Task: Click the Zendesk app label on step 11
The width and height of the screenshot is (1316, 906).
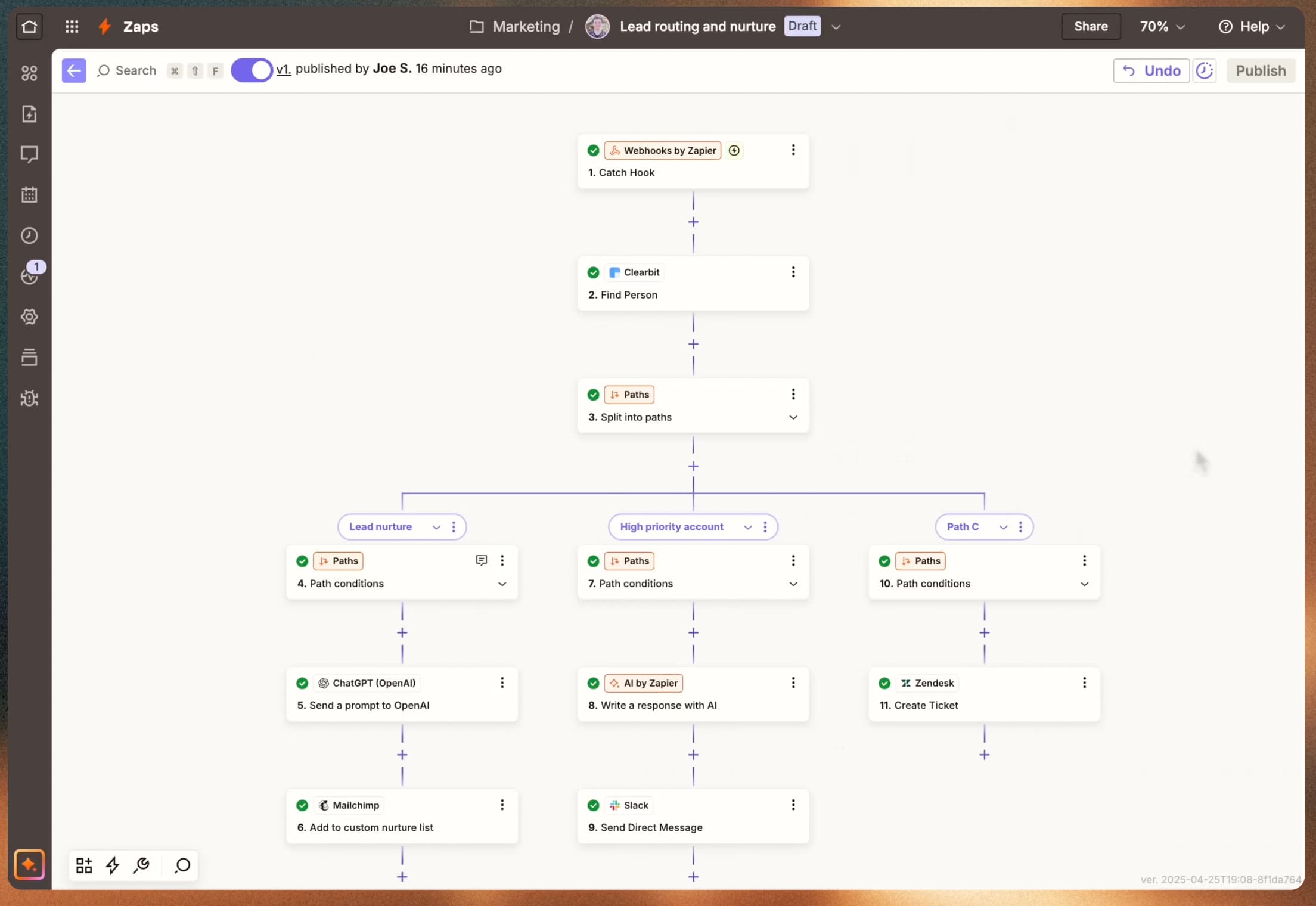Action: point(927,683)
